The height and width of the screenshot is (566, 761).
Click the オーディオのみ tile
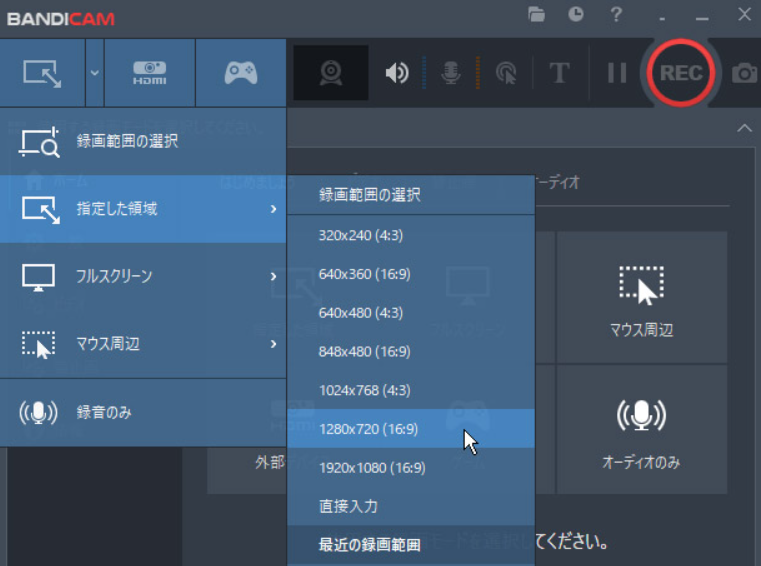click(642, 429)
